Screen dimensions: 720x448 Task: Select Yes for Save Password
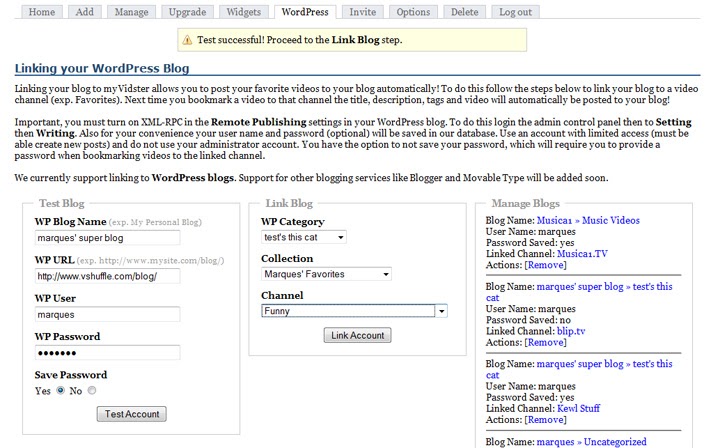[x=60, y=390]
